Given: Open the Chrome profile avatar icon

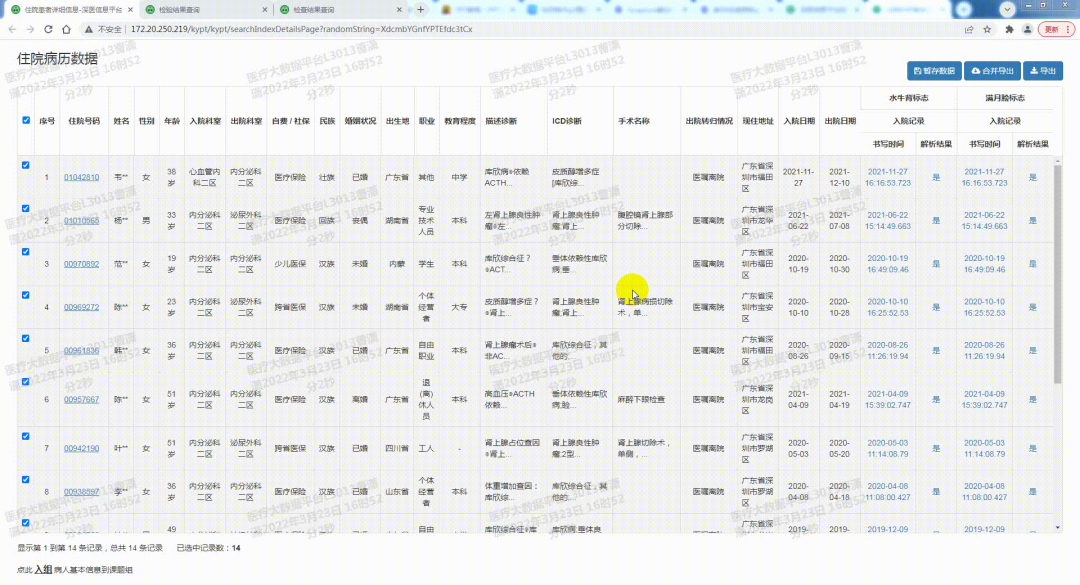Looking at the screenshot, I should point(1027,30).
